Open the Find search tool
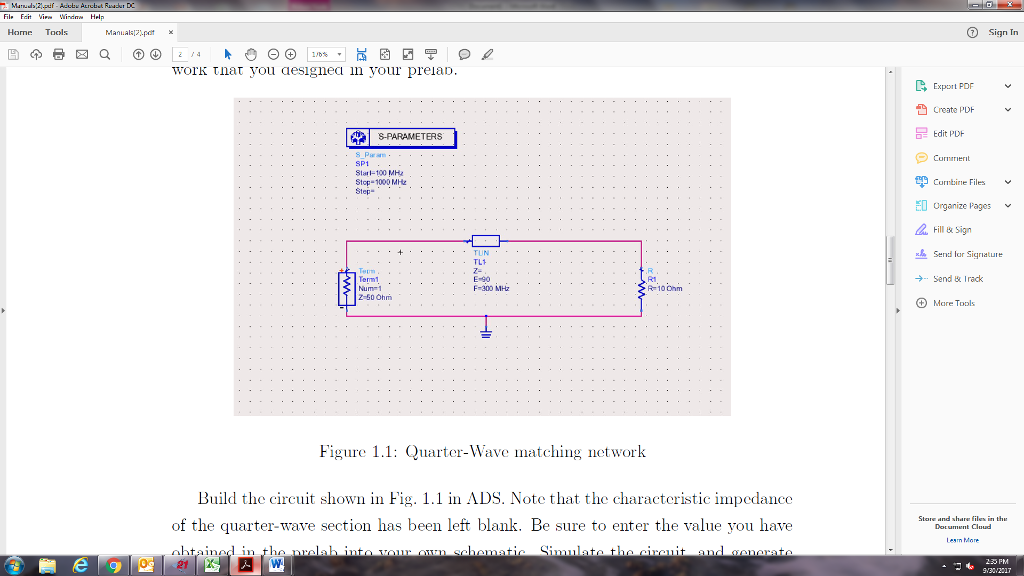This screenshot has width=1024, height=576. point(104,54)
